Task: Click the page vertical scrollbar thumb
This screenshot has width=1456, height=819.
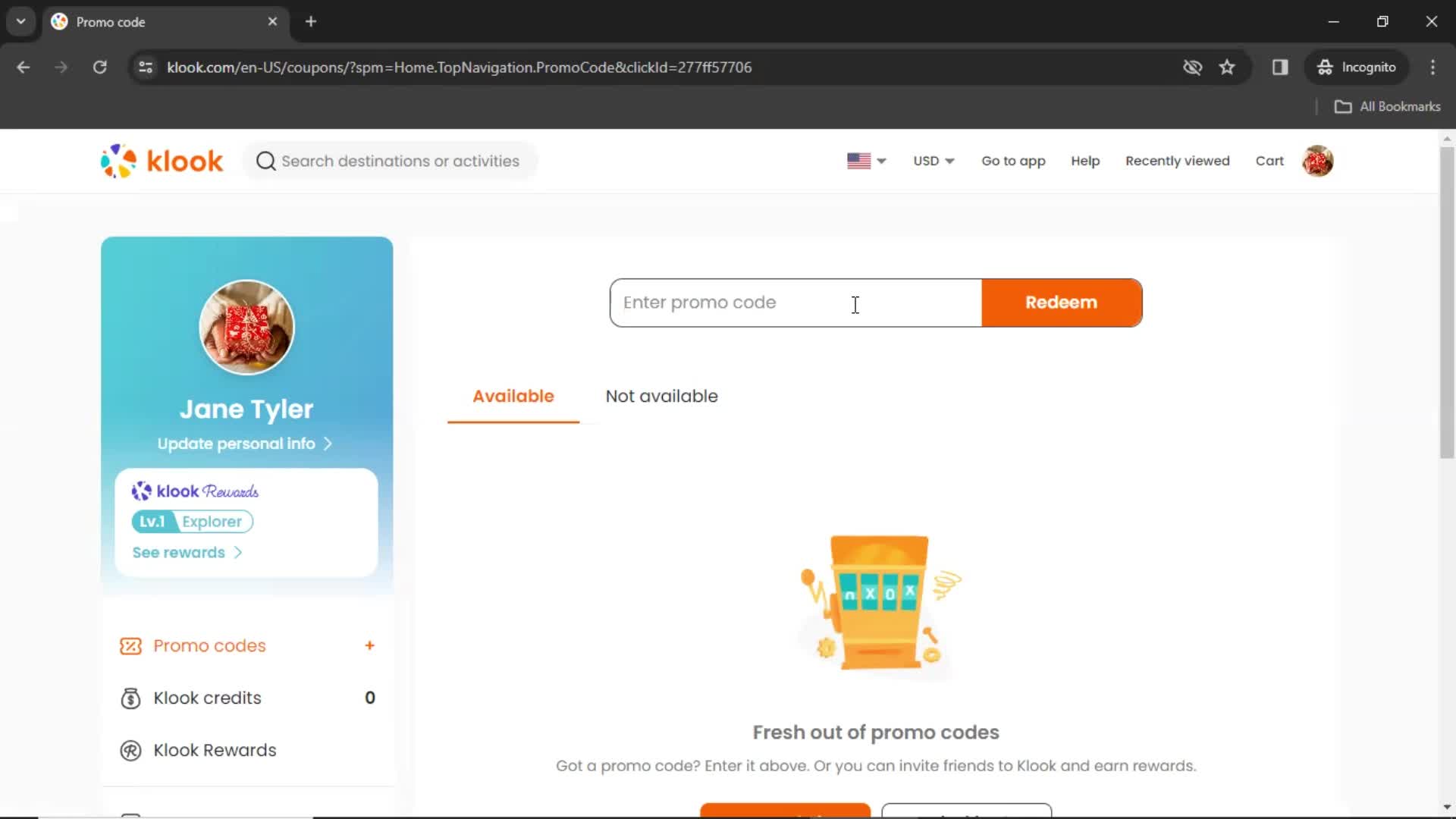Action: [1447, 303]
